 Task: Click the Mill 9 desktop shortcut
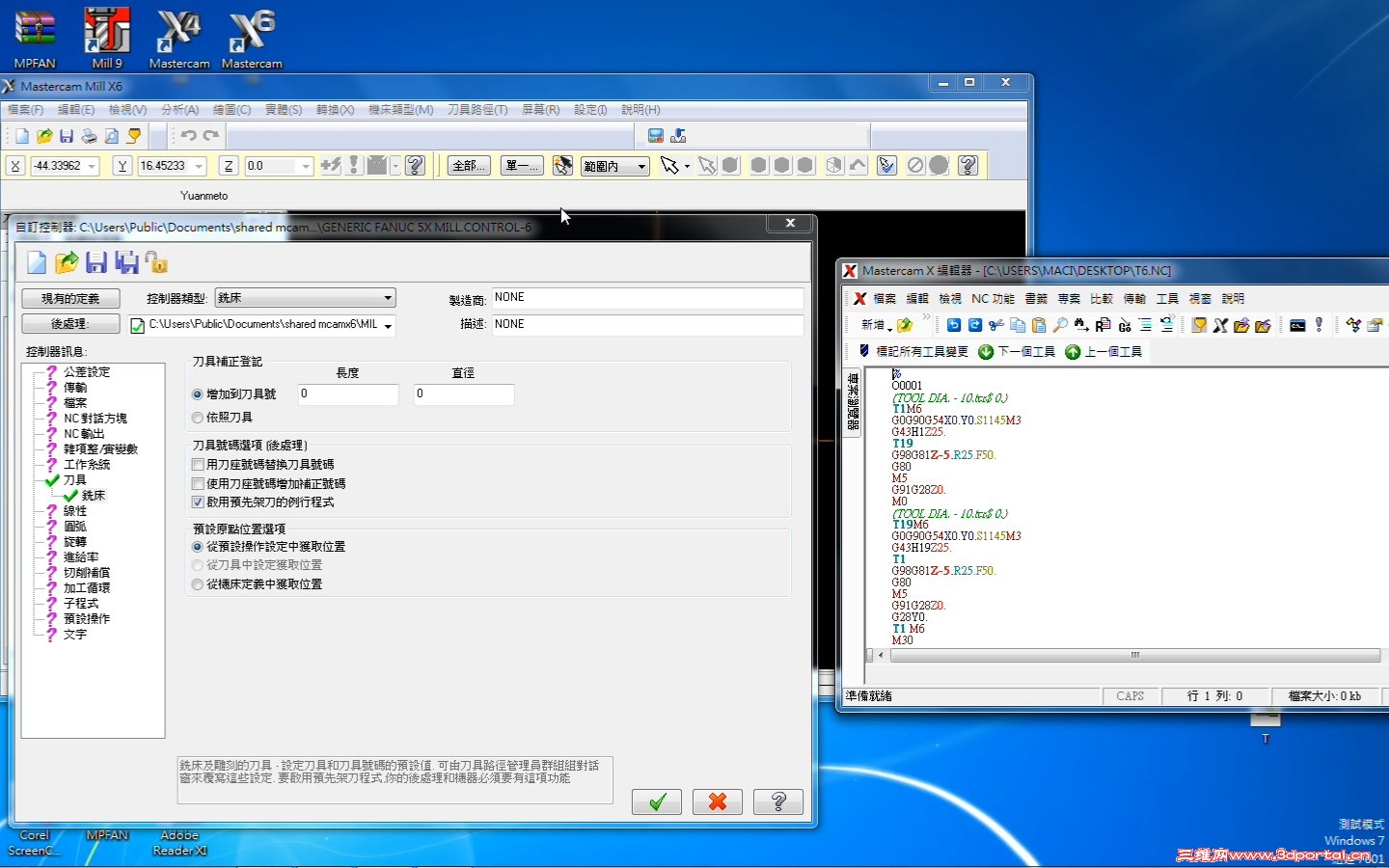(107, 38)
